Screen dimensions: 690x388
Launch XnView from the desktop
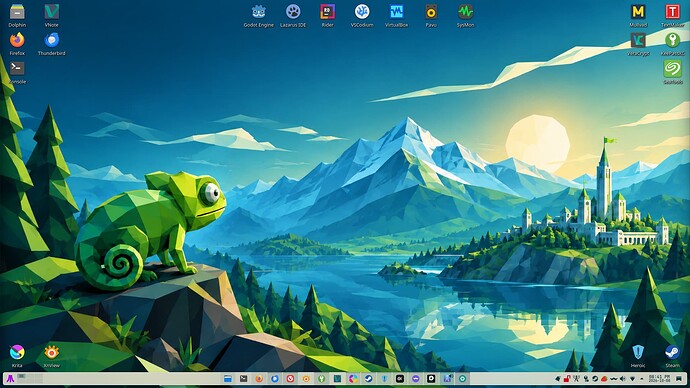coord(51,355)
